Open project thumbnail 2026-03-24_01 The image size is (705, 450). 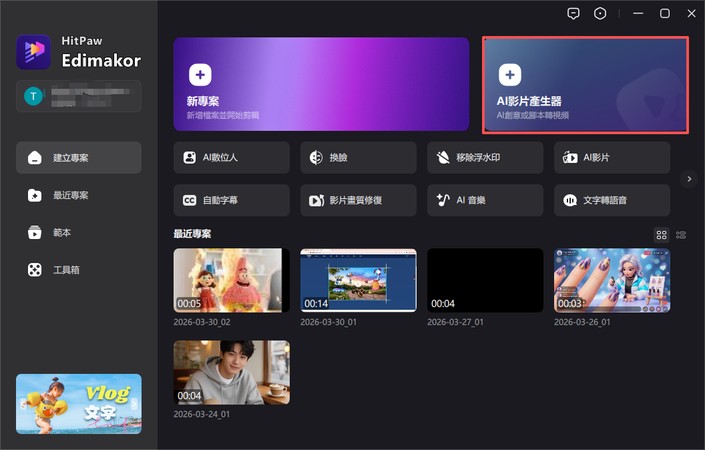(x=232, y=372)
